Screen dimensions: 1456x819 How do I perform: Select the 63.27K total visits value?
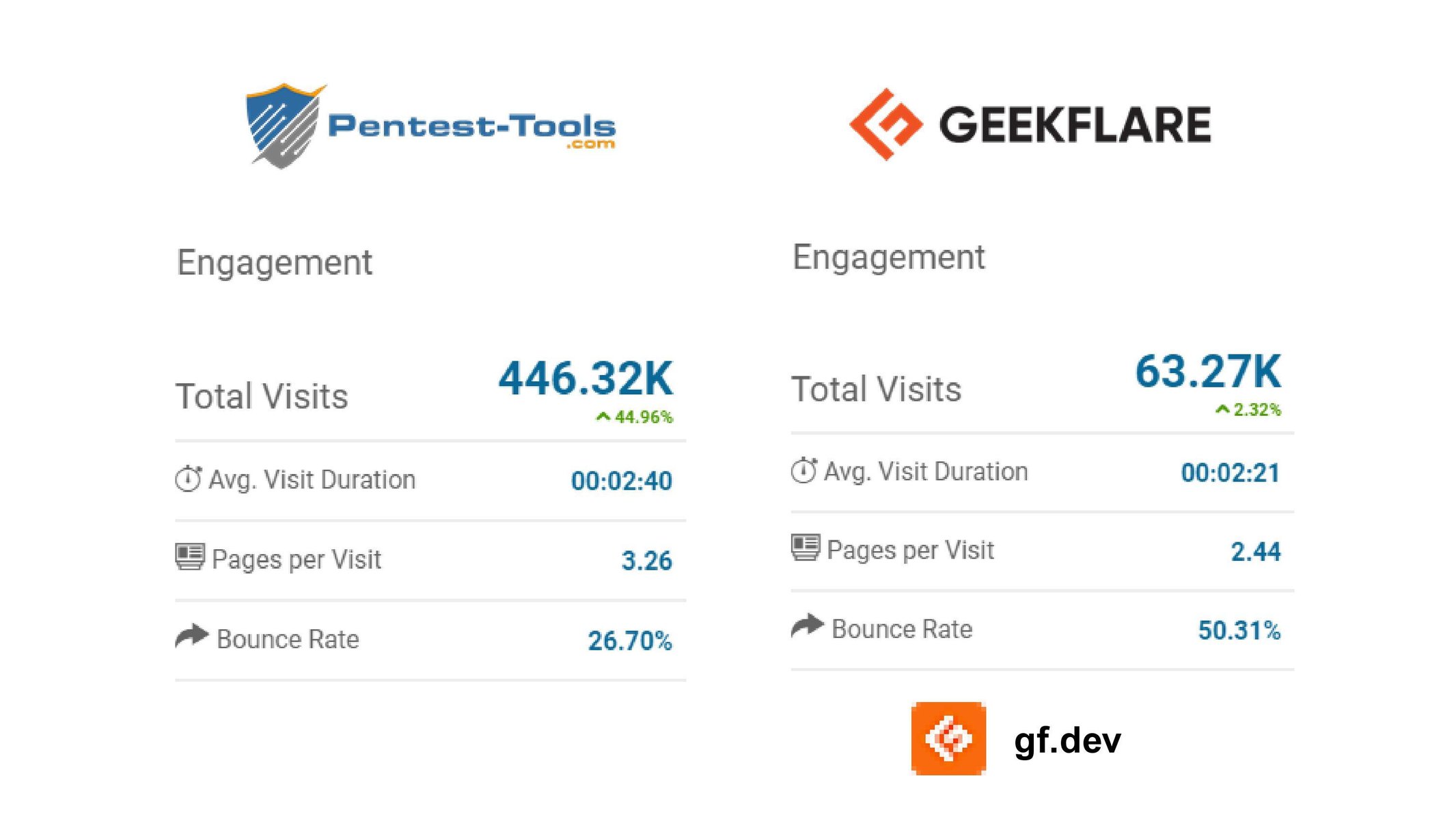pos(1208,372)
